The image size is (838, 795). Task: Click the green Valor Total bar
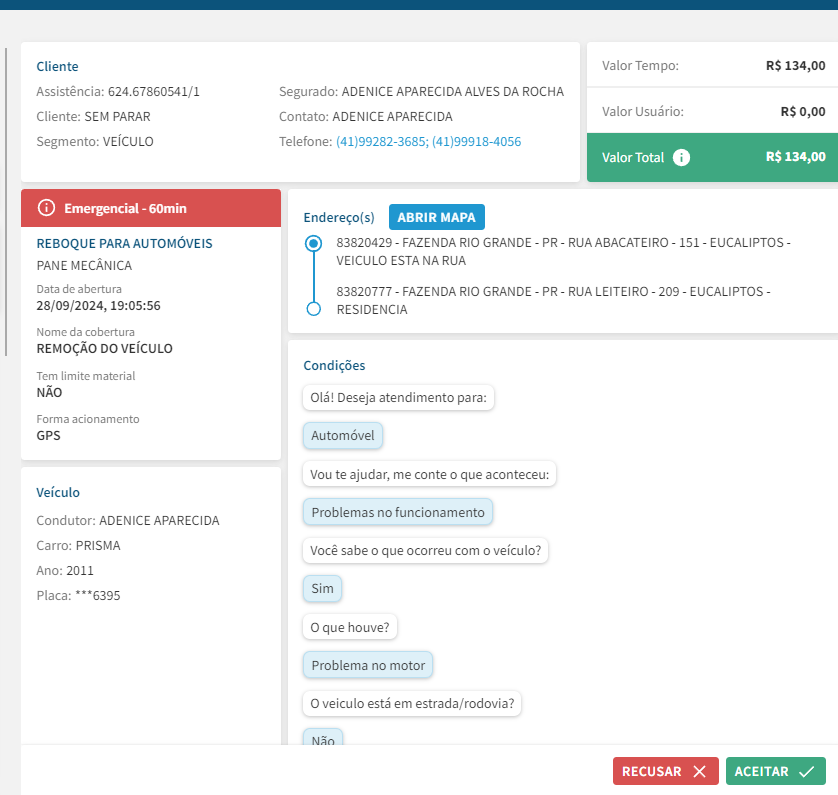click(x=712, y=157)
